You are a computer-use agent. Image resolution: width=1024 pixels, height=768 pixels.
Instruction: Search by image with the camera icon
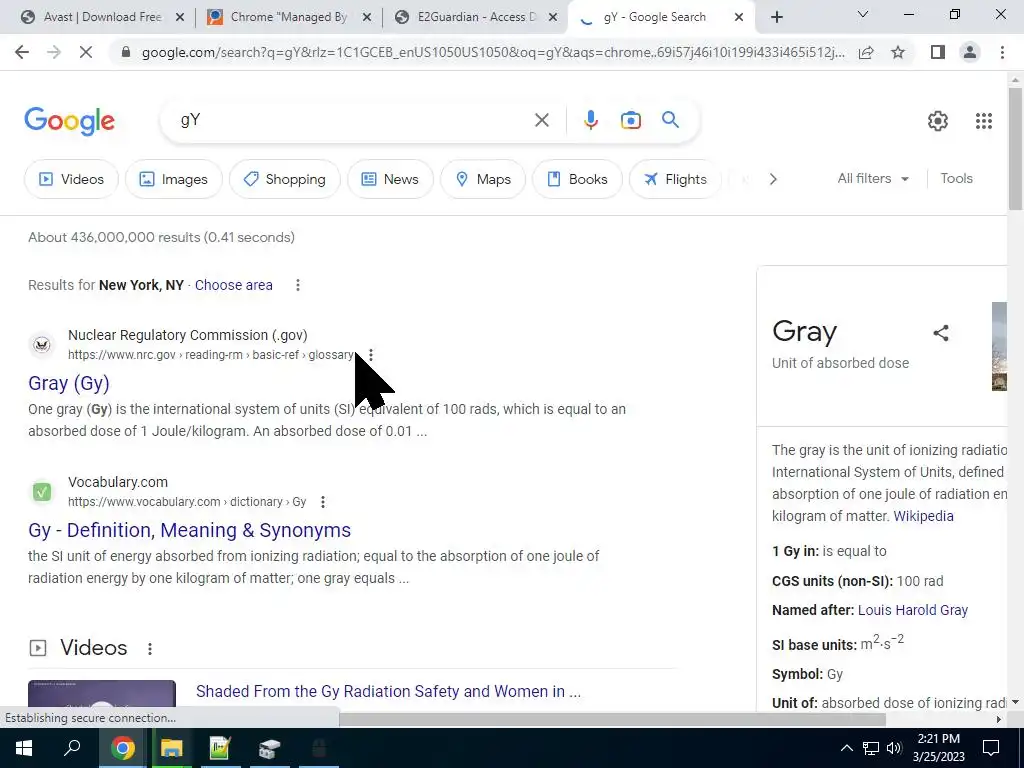630,120
